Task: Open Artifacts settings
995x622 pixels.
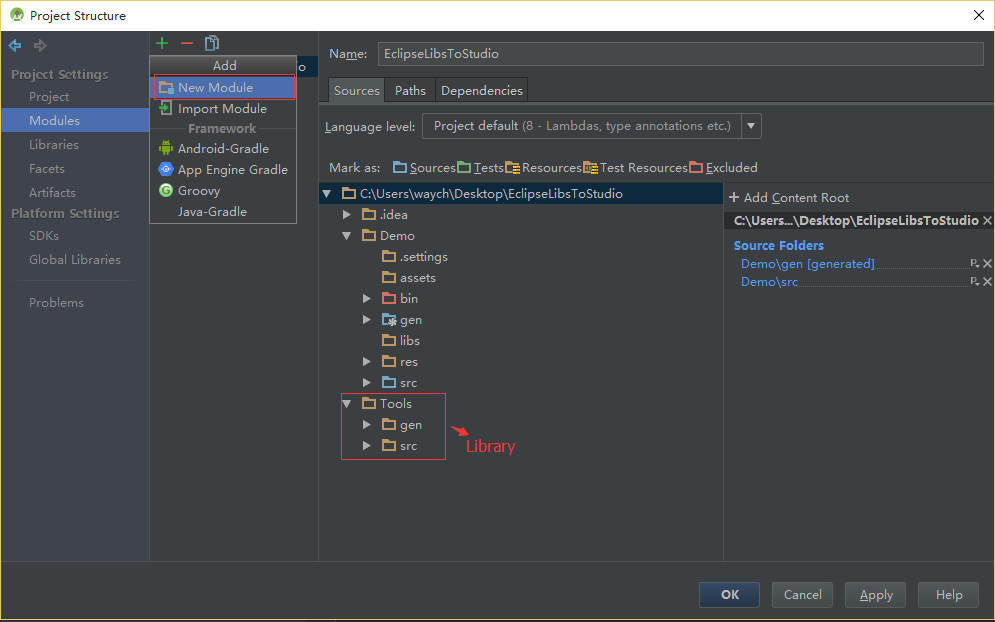Action: [x=52, y=193]
